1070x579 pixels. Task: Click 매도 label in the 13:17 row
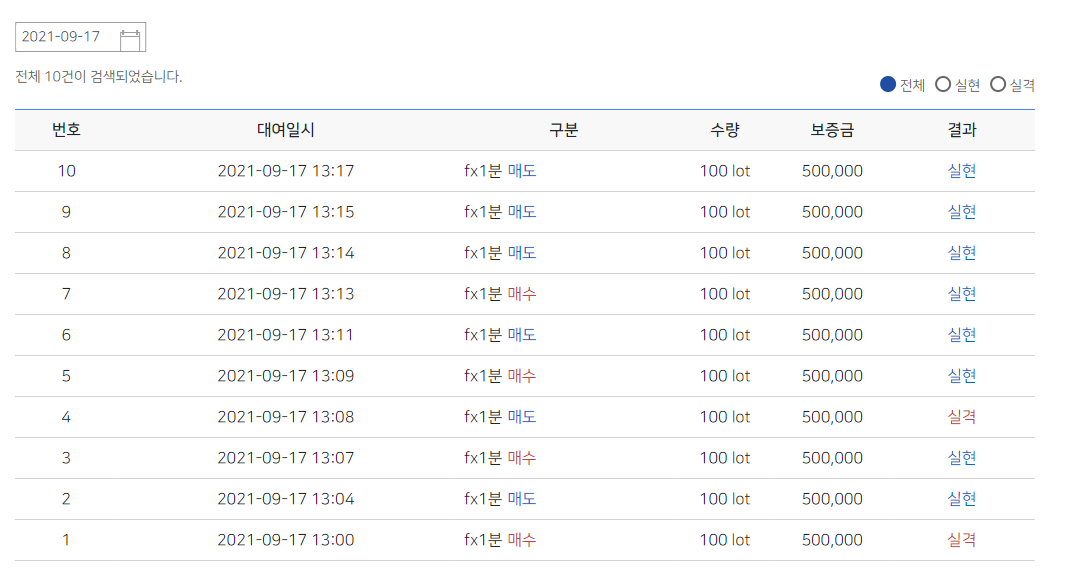(x=521, y=171)
